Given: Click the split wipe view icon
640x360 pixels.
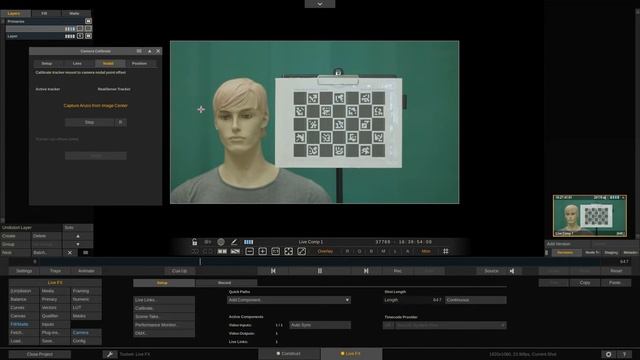Looking at the screenshot, I should tap(236, 251).
